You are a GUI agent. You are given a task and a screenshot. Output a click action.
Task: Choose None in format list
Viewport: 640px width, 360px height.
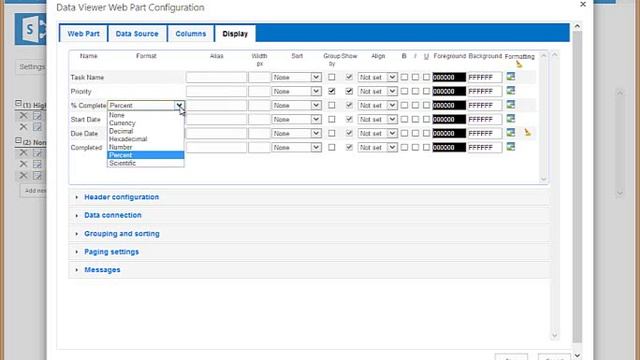[x=145, y=115]
